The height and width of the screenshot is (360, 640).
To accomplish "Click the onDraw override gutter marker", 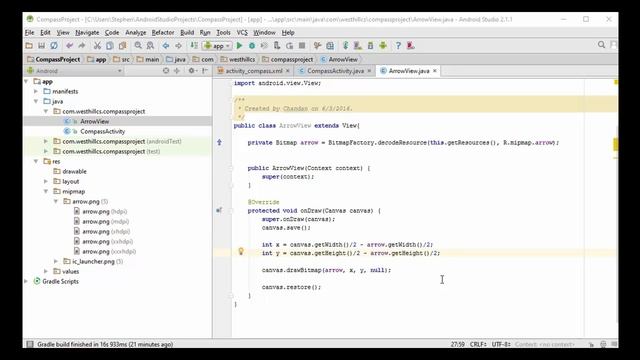I will click(219, 211).
